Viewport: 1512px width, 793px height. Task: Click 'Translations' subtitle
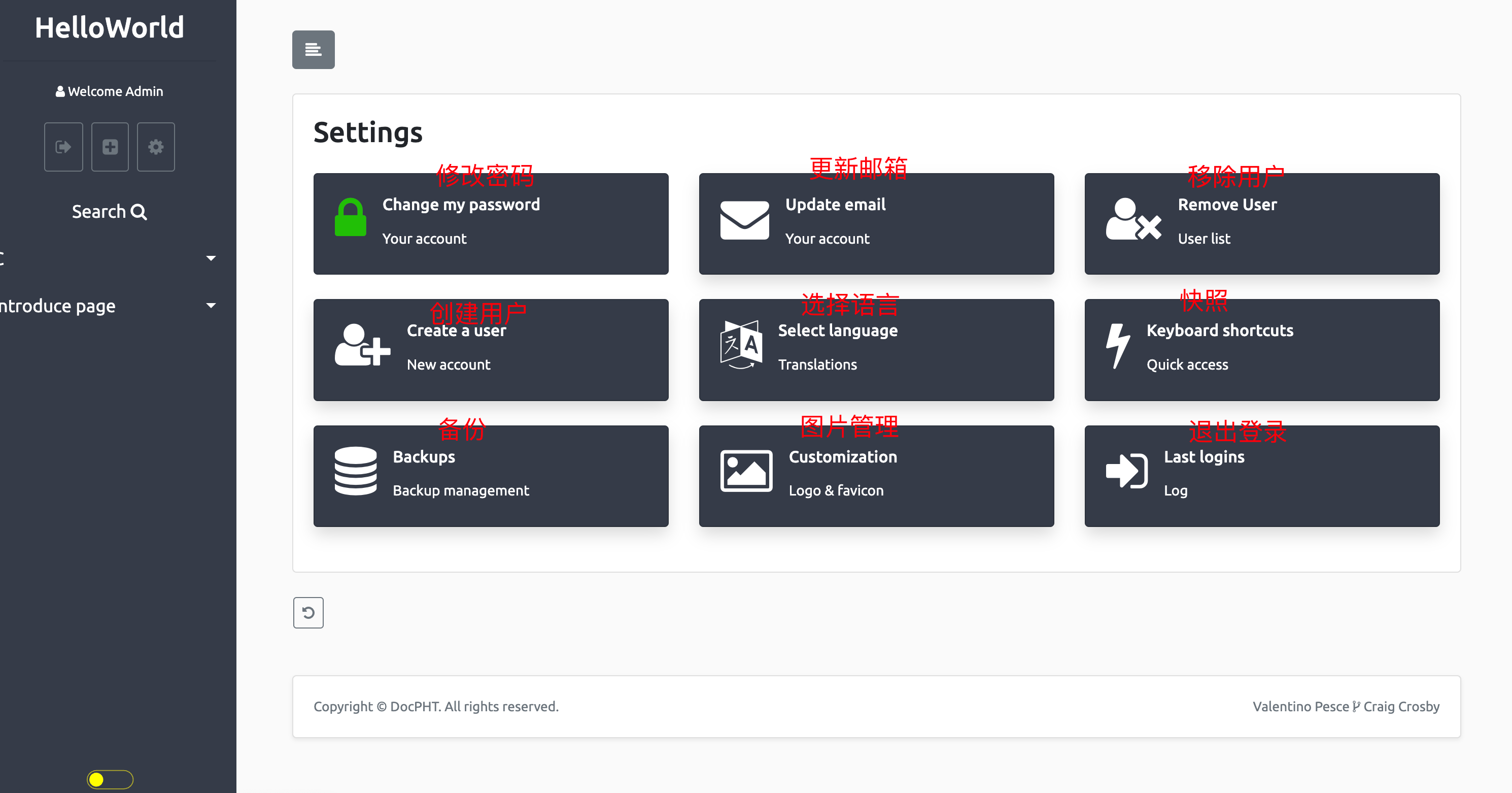tap(817, 365)
